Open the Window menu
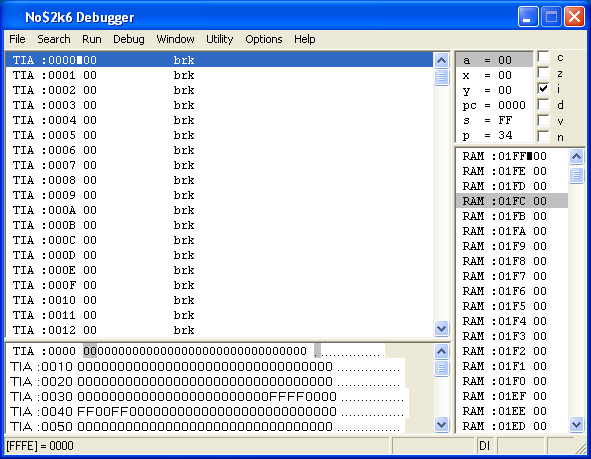 pos(175,39)
